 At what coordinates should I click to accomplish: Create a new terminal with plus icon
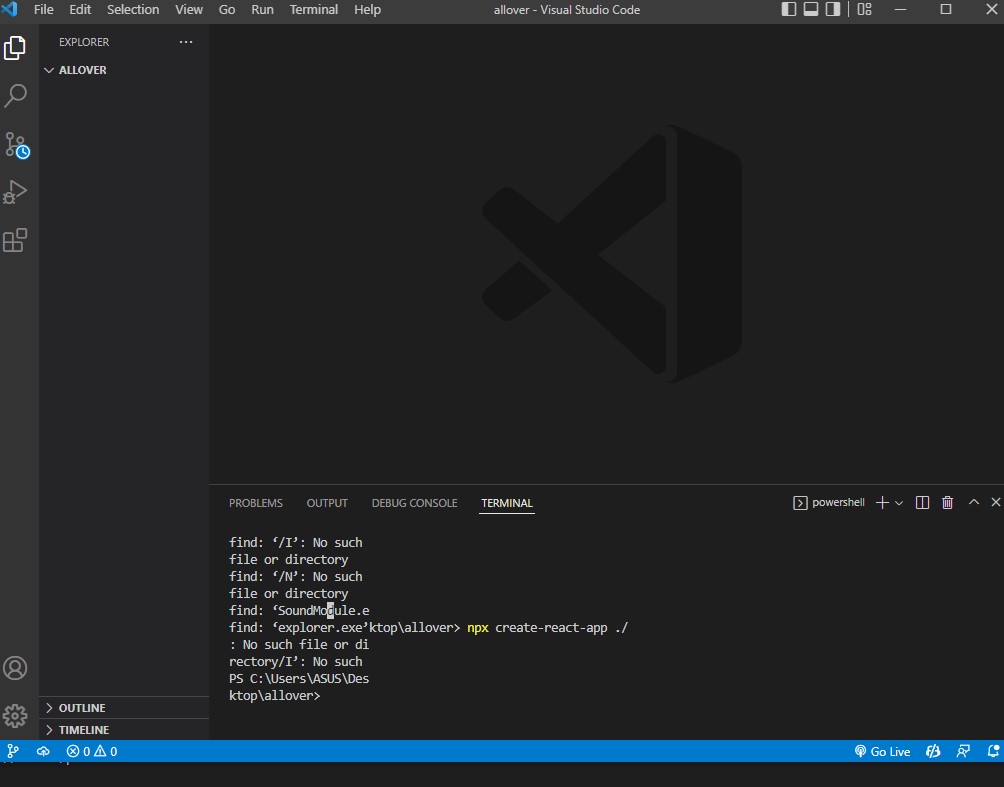[882, 503]
